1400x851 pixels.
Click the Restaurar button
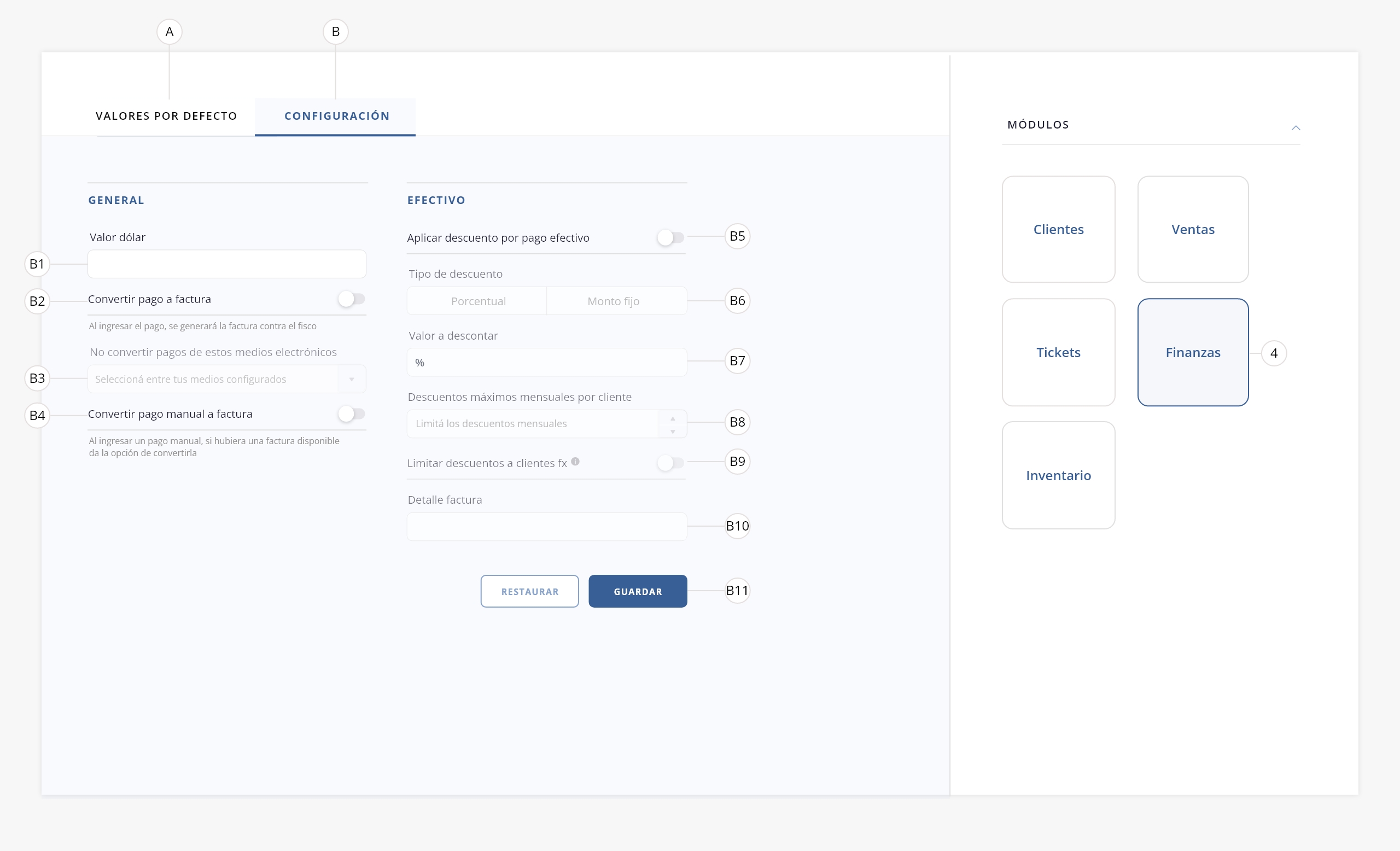[x=529, y=591]
